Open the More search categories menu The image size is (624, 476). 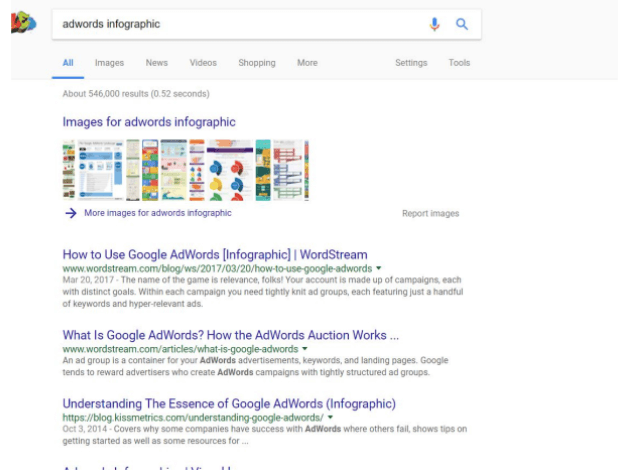pyautogui.click(x=307, y=63)
